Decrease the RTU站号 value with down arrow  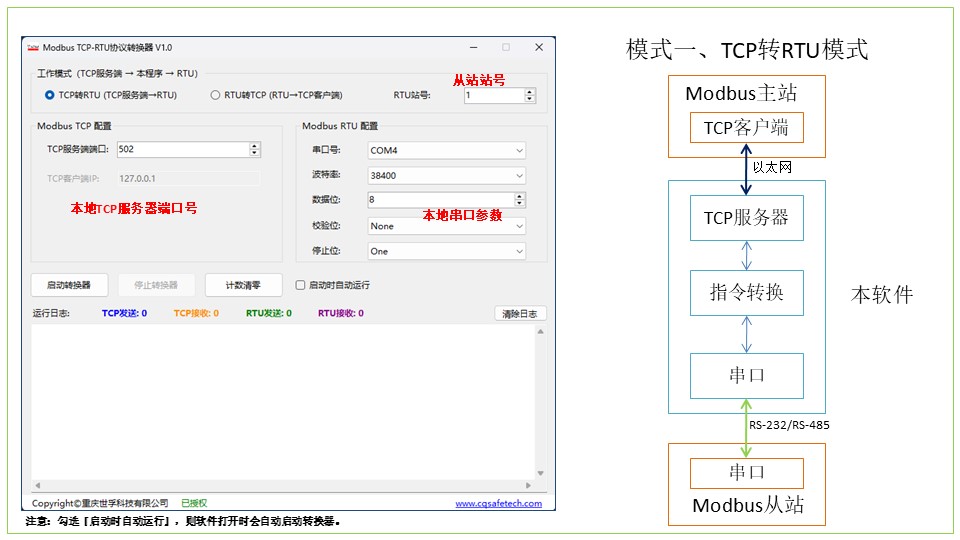point(530,99)
